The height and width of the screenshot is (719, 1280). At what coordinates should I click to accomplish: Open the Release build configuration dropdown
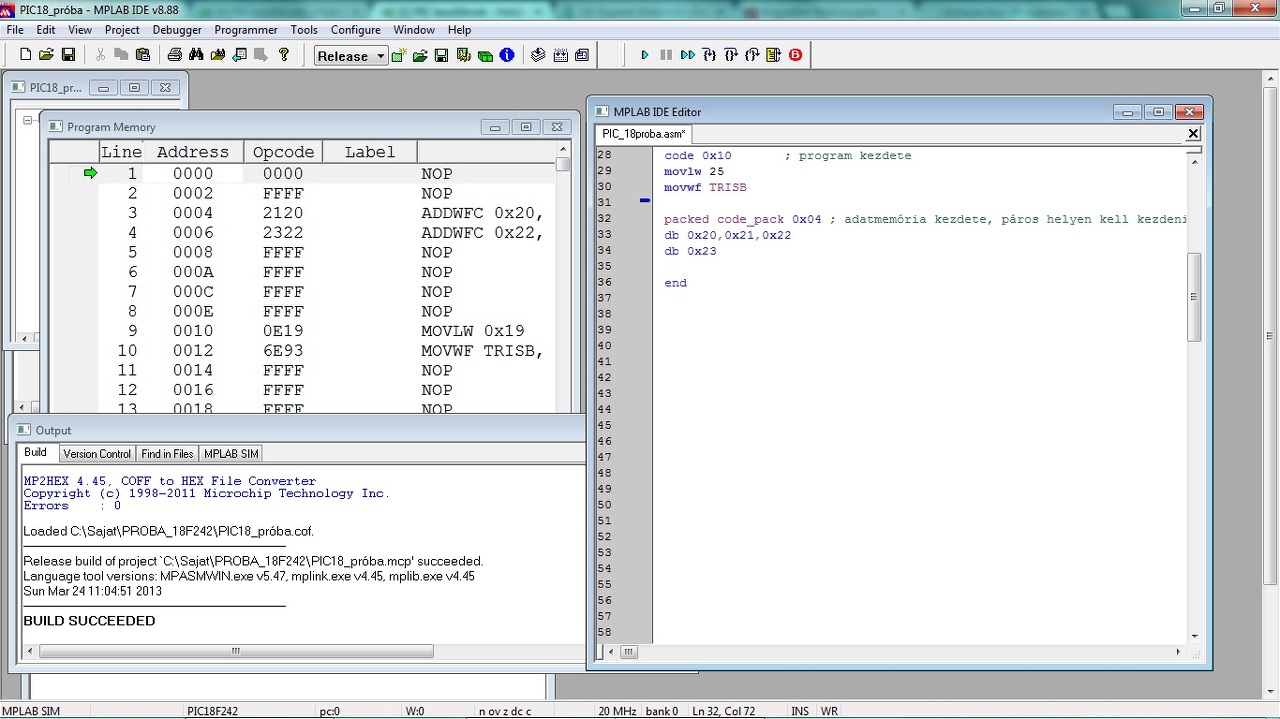[x=380, y=57]
